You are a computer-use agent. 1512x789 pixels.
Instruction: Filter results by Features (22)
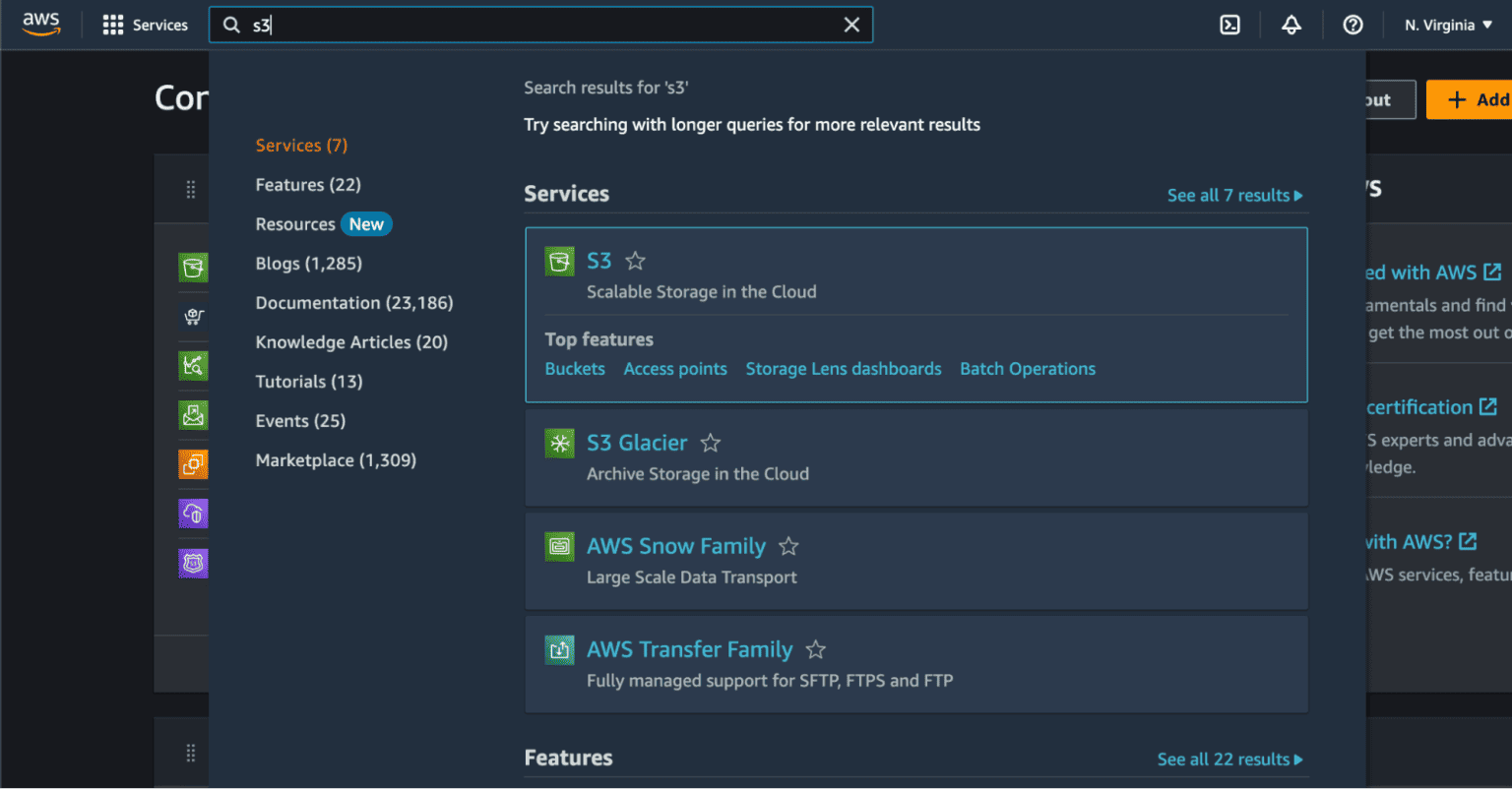coord(308,185)
